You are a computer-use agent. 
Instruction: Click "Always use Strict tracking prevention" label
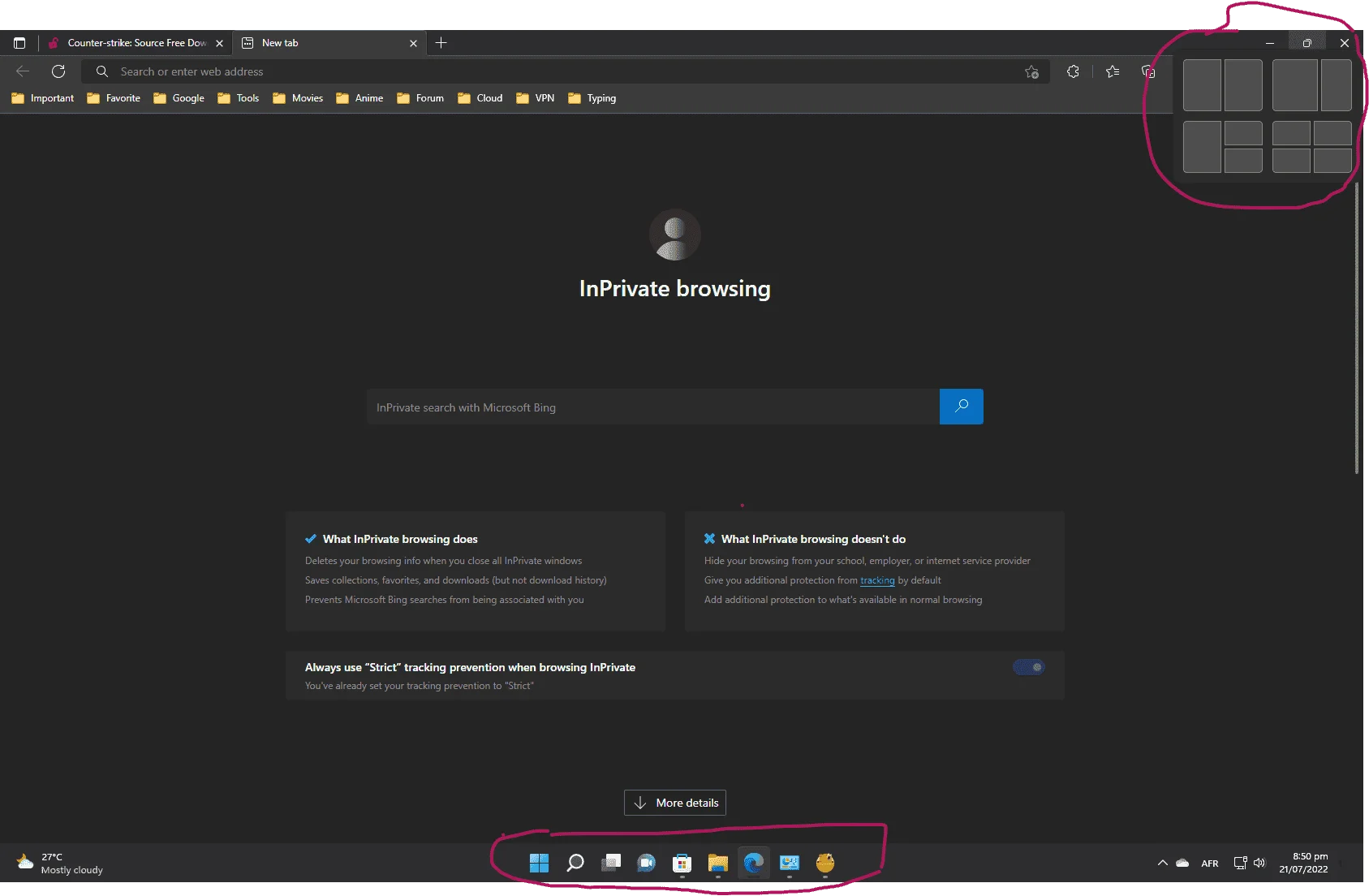click(470, 667)
